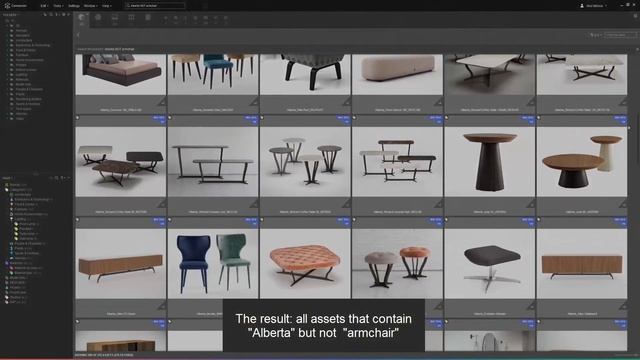640x360 pixels.
Task: Select the Sports & Hobbies folder in the folders tree
Action: (28, 104)
